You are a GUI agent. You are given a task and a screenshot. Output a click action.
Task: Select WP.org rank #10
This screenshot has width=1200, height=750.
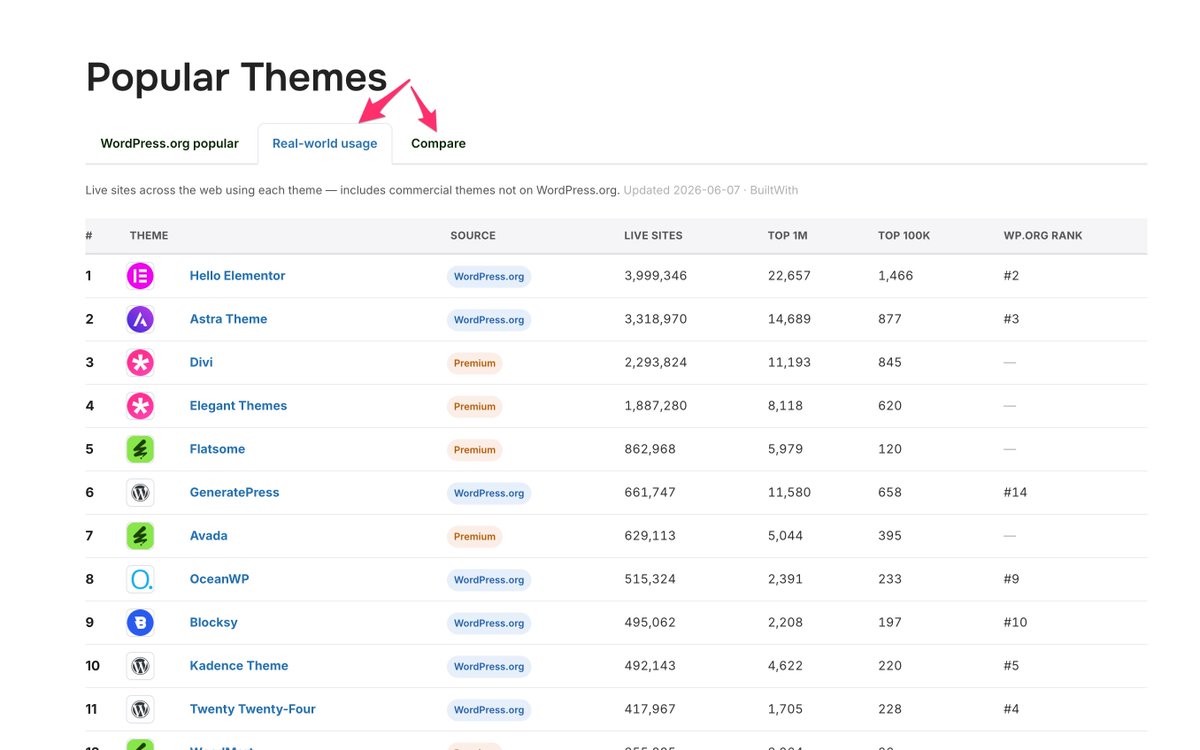tap(1016, 622)
